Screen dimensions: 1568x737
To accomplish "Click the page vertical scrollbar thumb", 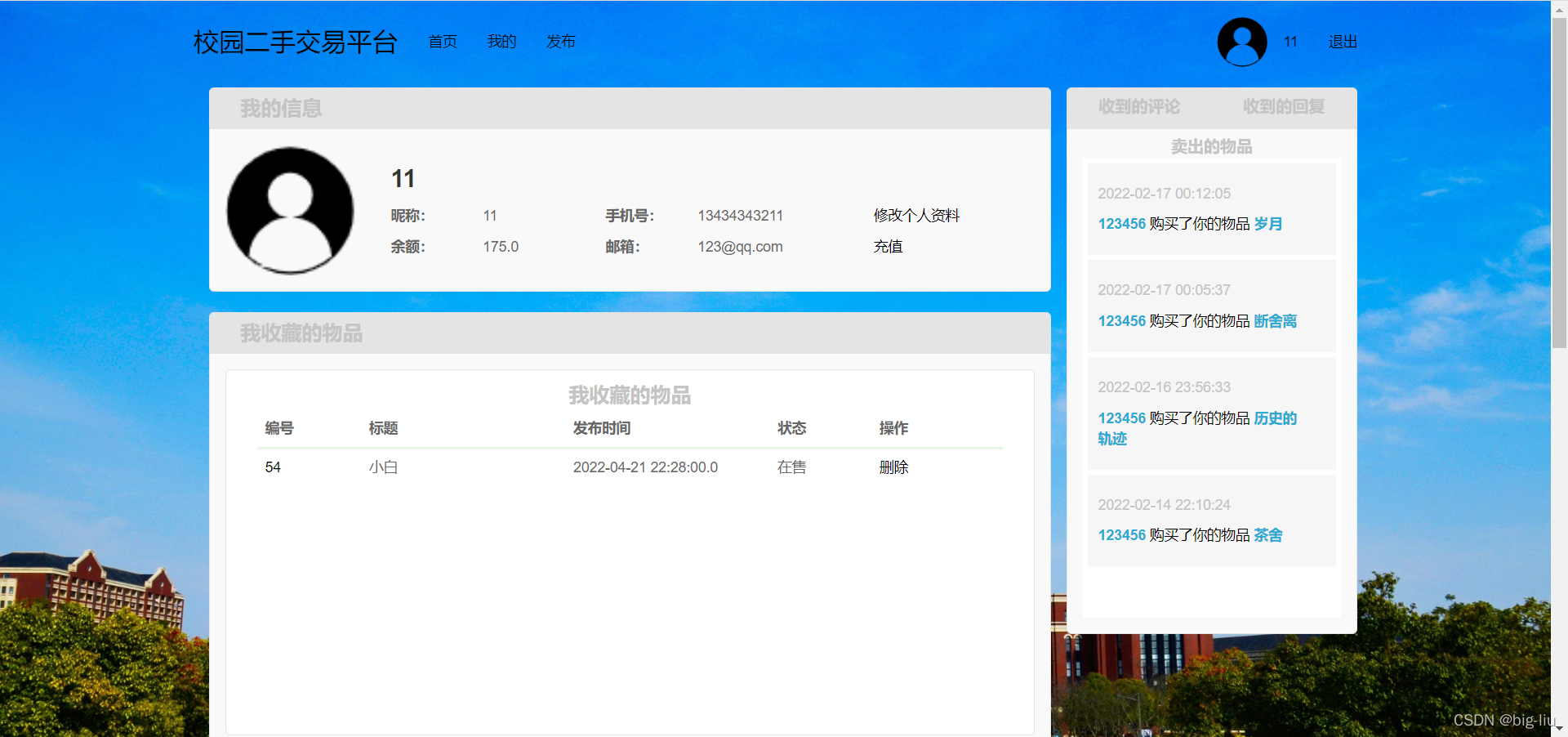I will pyautogui.click(x=1559, y=180).
